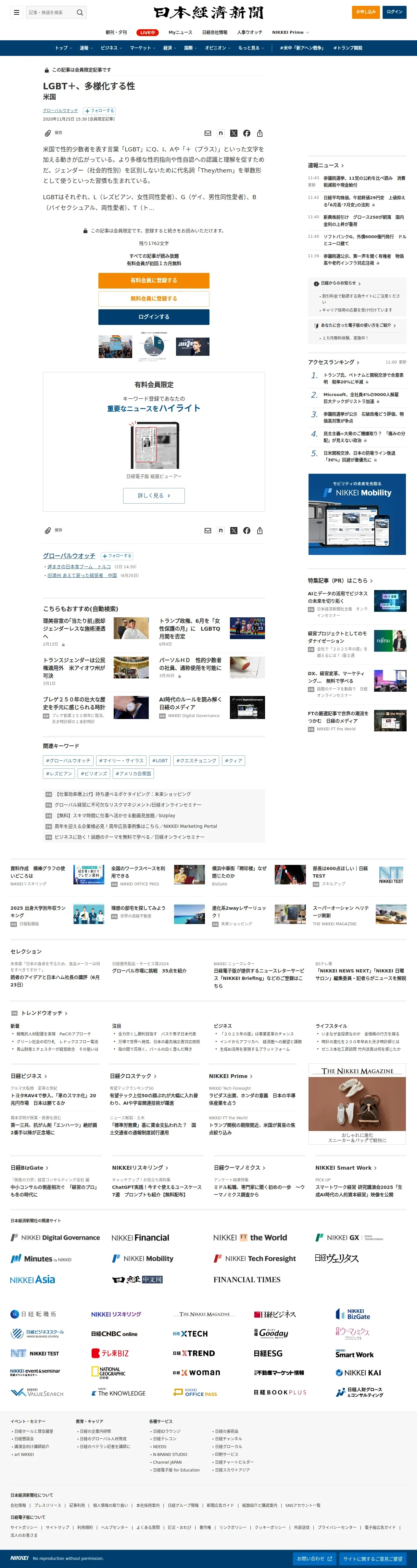Click the NIKKEI Mobility banner ad
Screen dimensions: 417x1568
357,514
